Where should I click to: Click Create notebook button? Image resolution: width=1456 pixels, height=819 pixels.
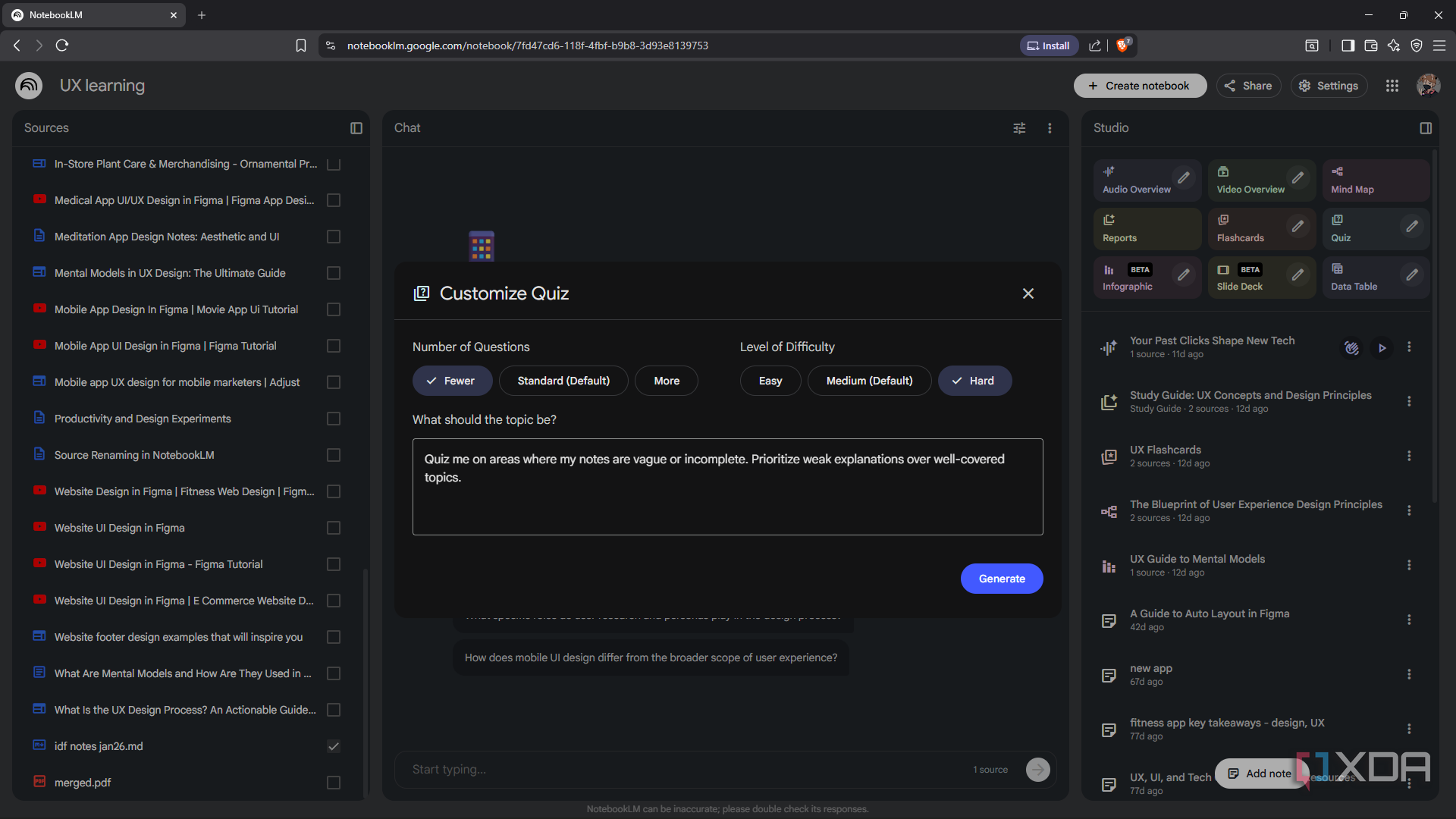1140,86
